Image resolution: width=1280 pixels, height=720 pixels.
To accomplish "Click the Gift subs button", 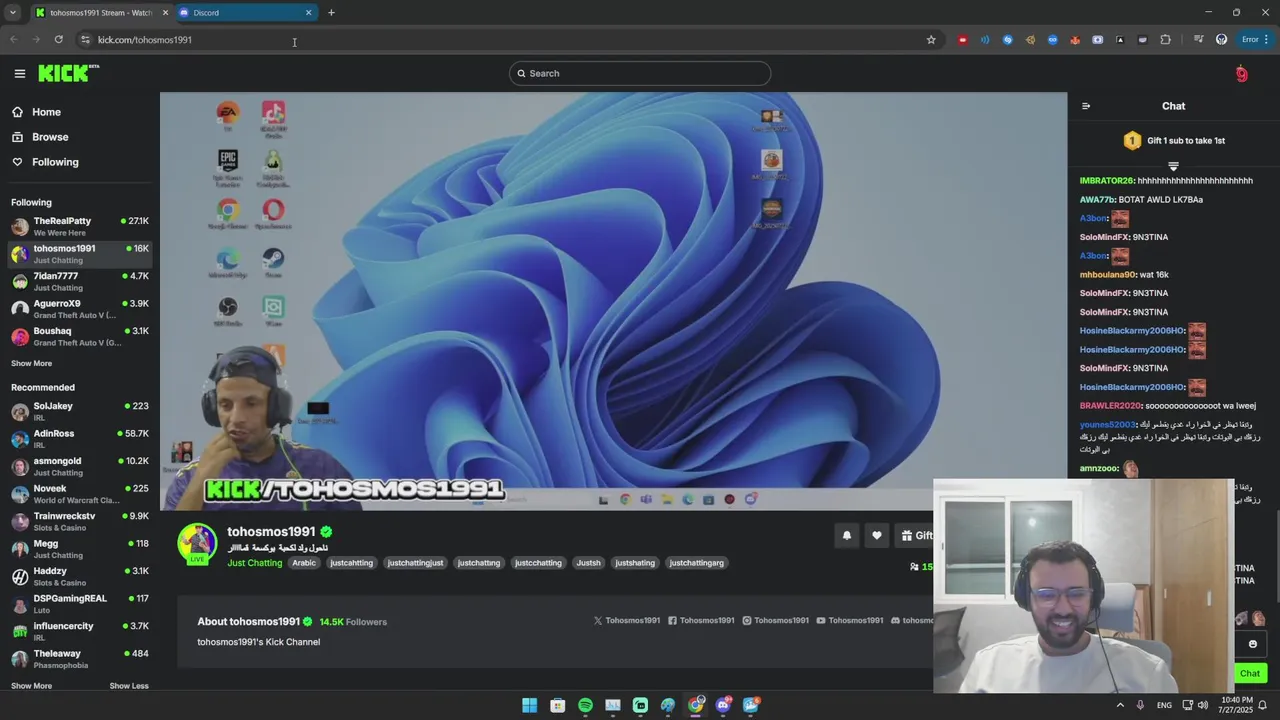I will click(915, 535).
